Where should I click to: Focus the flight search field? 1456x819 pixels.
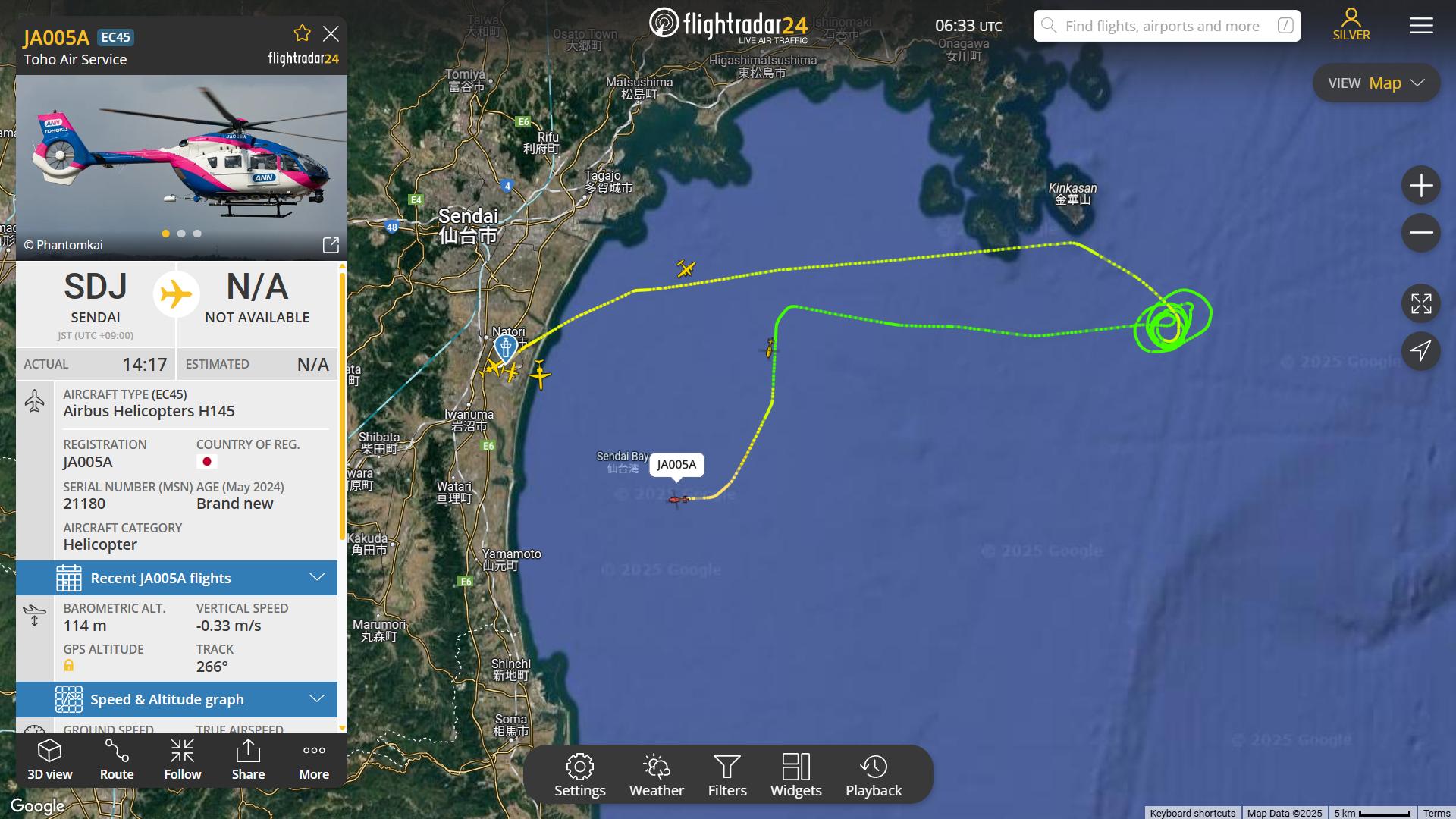click(1167, 26)
